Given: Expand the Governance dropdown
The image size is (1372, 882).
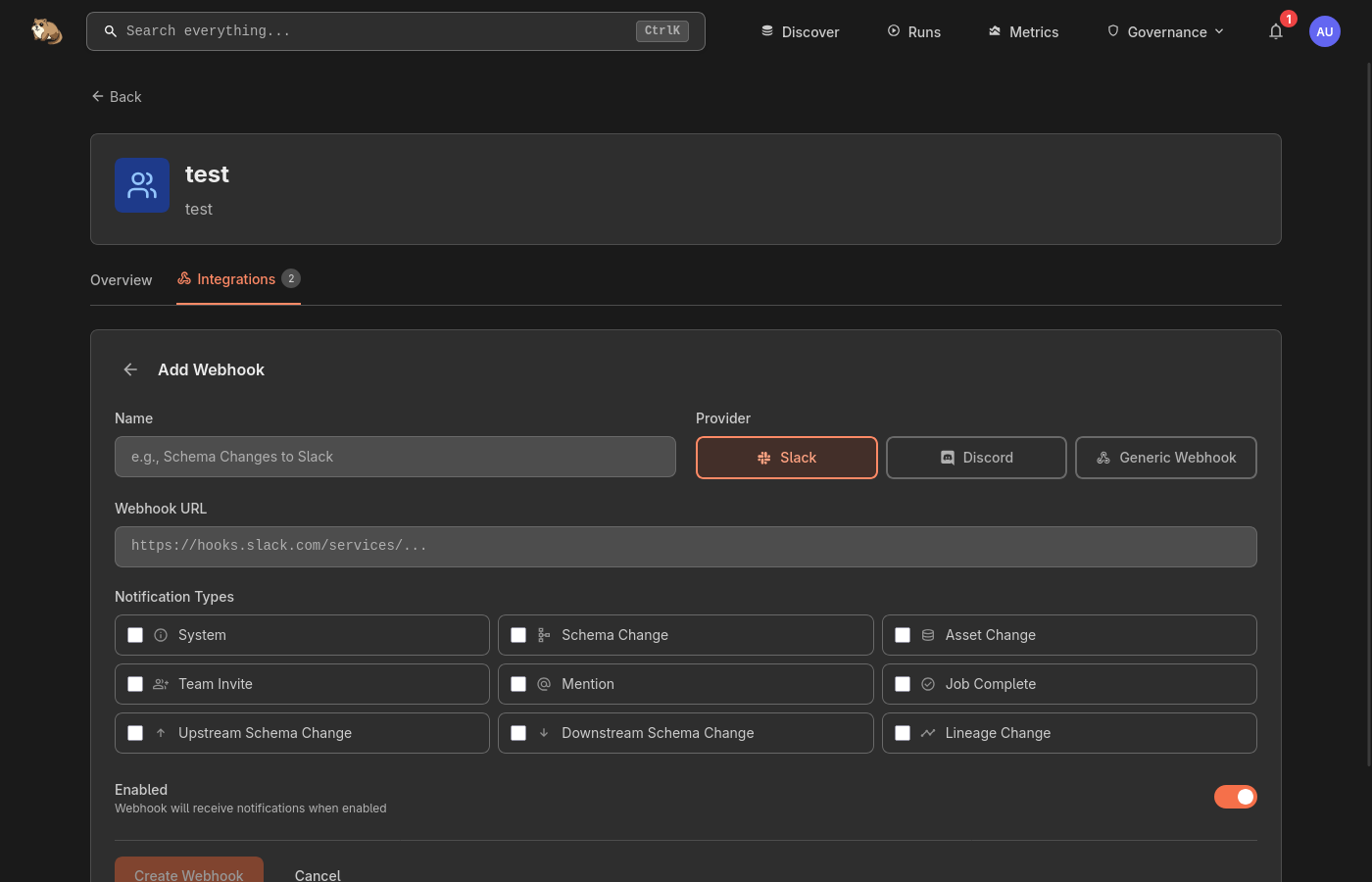Looking at the screenshot, I should (x=1165, y=31).
